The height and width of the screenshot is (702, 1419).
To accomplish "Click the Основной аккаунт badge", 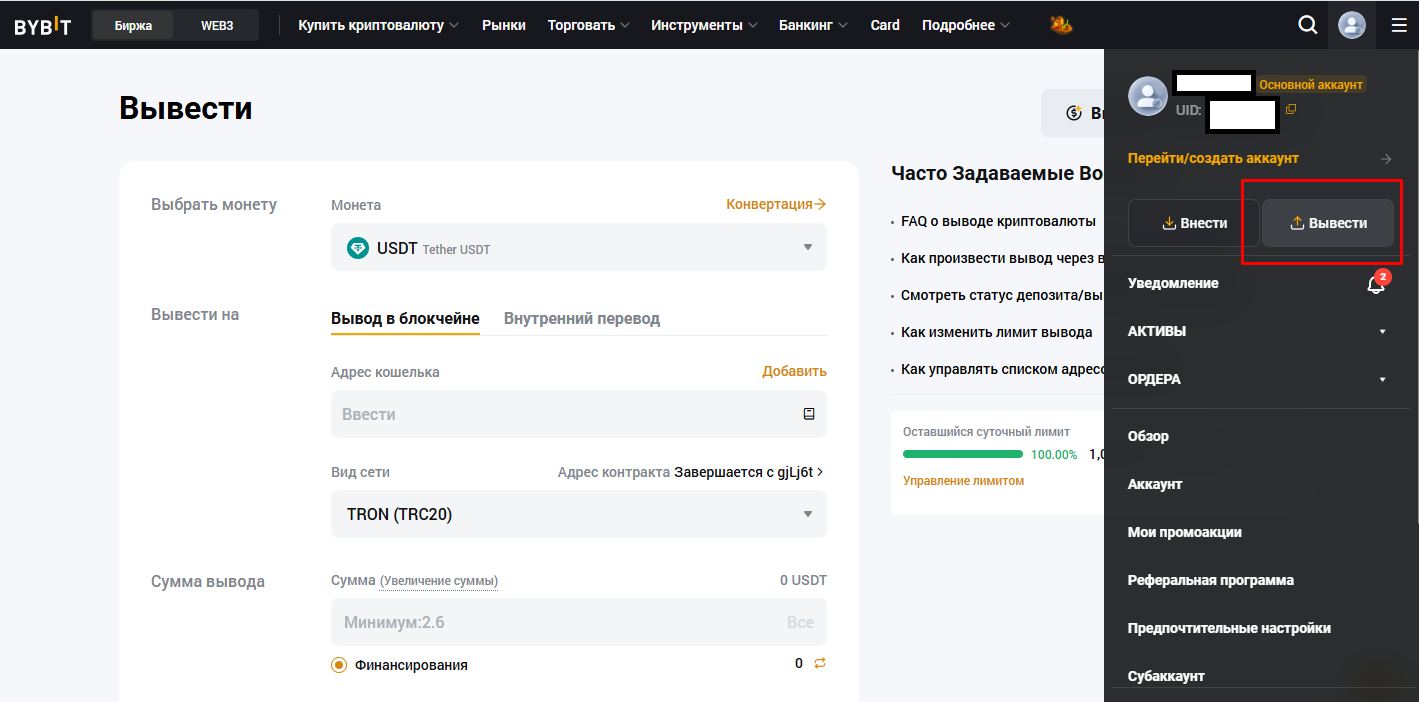I will [1311, 85].
